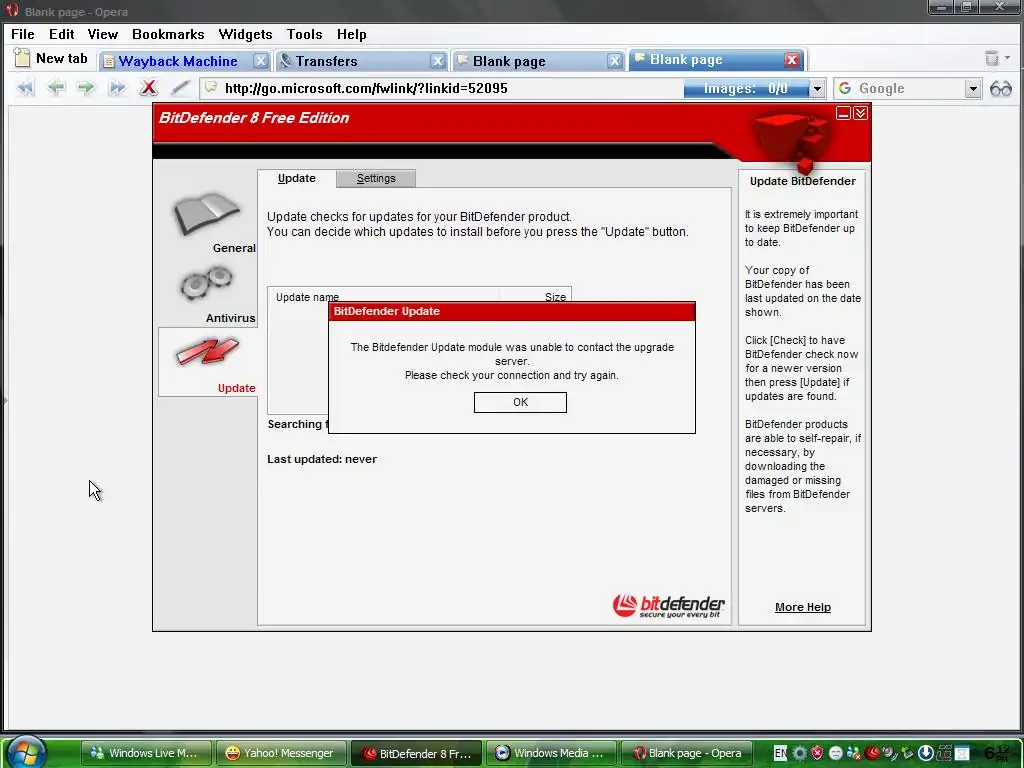Open the Bookmarks menu
The image size is (1024, 768).
[x=168, y=34]
